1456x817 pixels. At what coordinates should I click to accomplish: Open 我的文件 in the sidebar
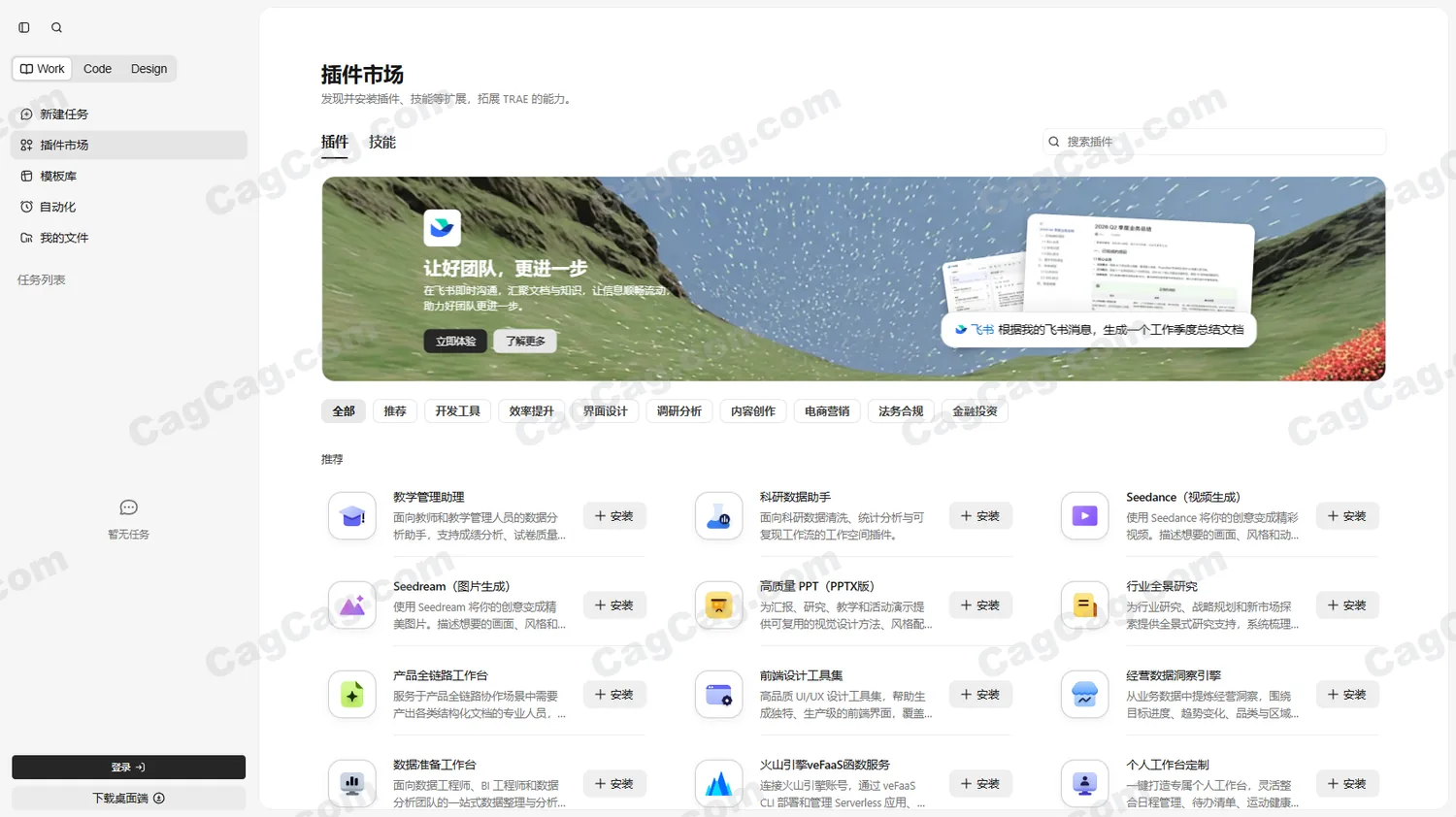[x=129, y=238]
